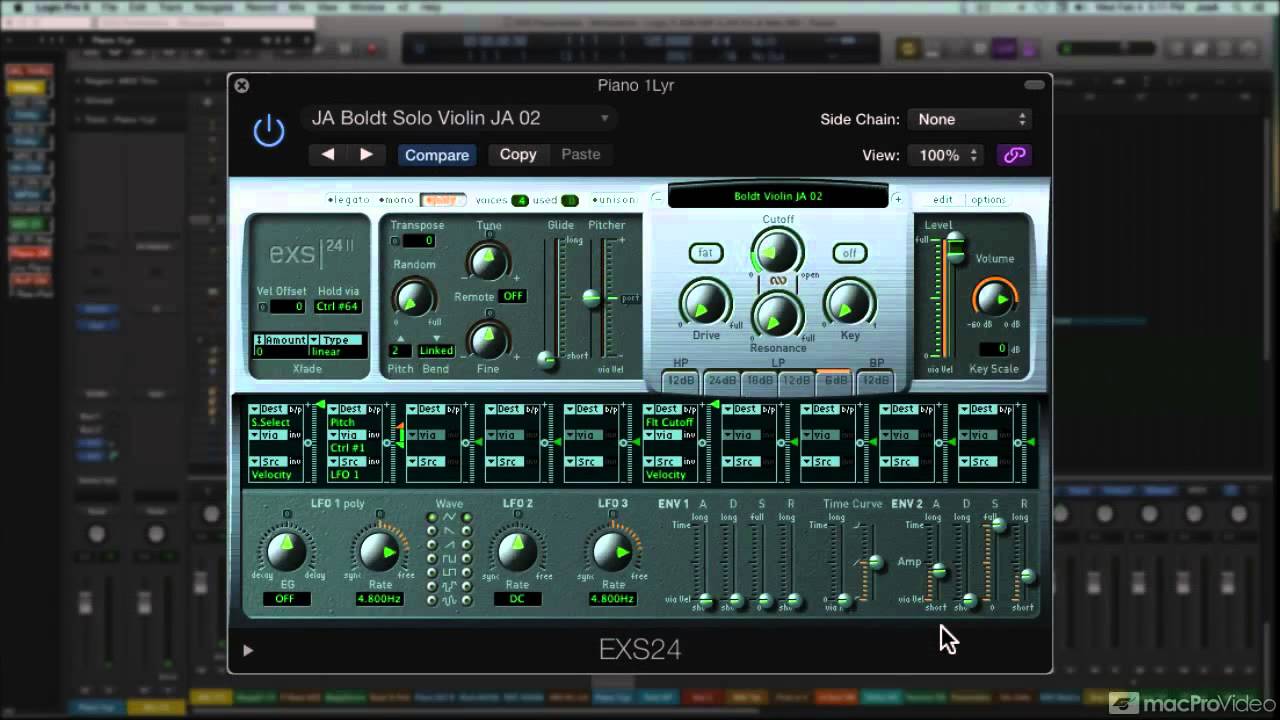1280x720 pixels.
Task: Click the Key Scale dB field
Action: pos(992,349)
